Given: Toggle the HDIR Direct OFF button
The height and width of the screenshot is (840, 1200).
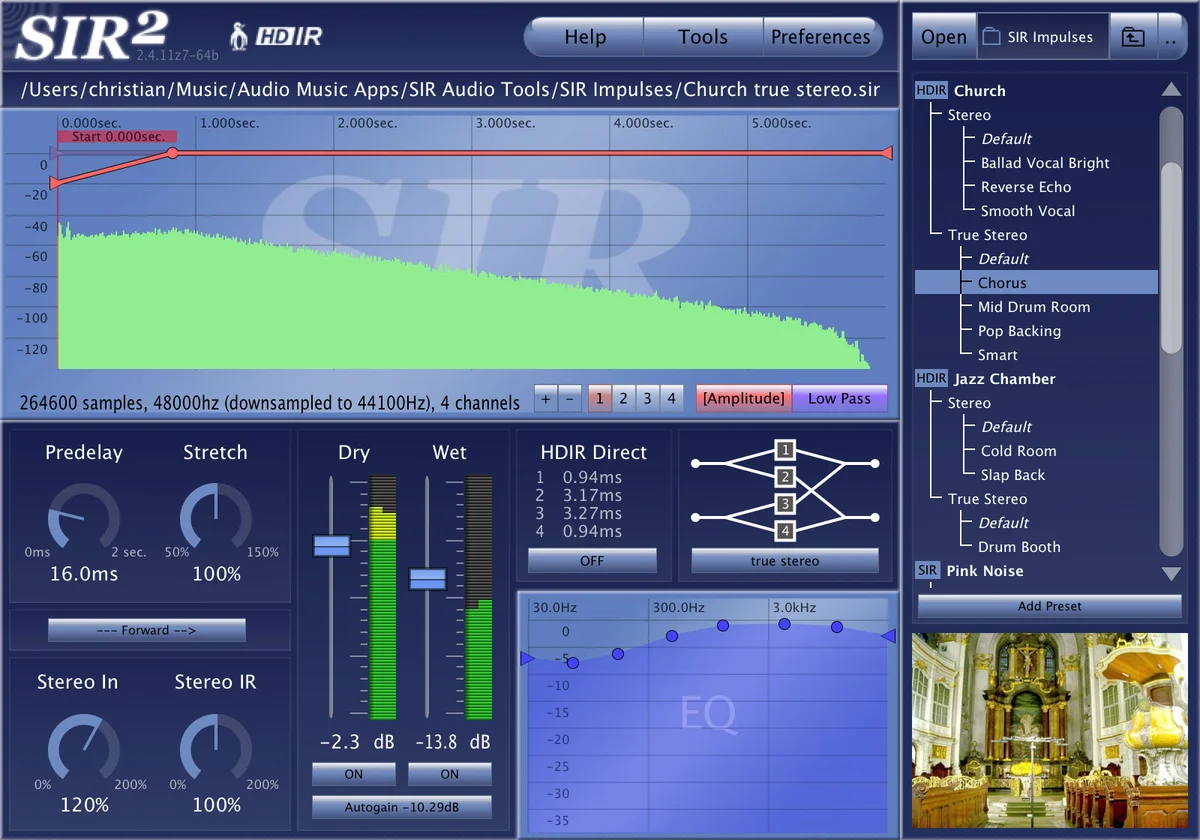Looking at the screenshot, I should [x=592, y=561].
